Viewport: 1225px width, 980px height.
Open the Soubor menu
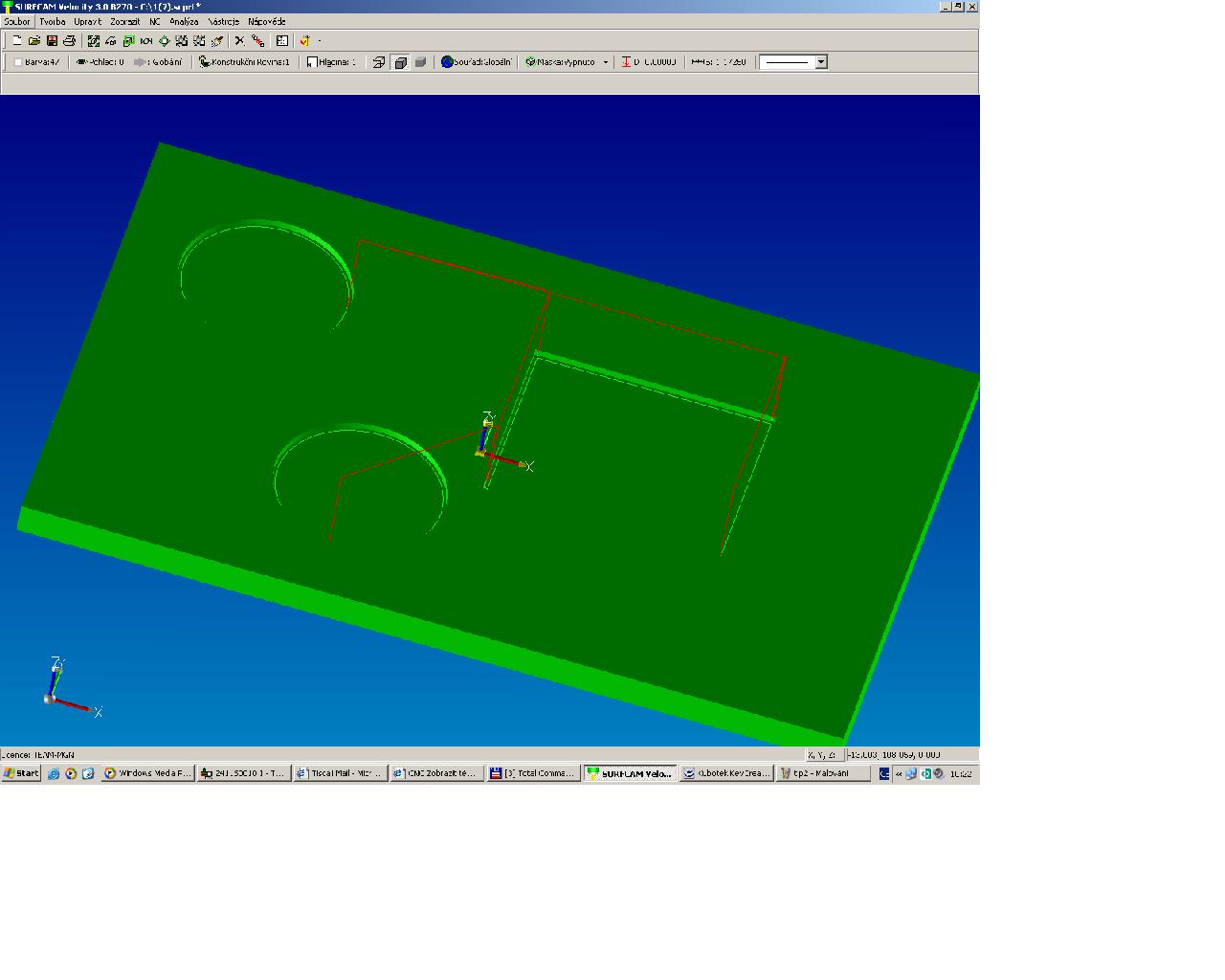point(17,21)
